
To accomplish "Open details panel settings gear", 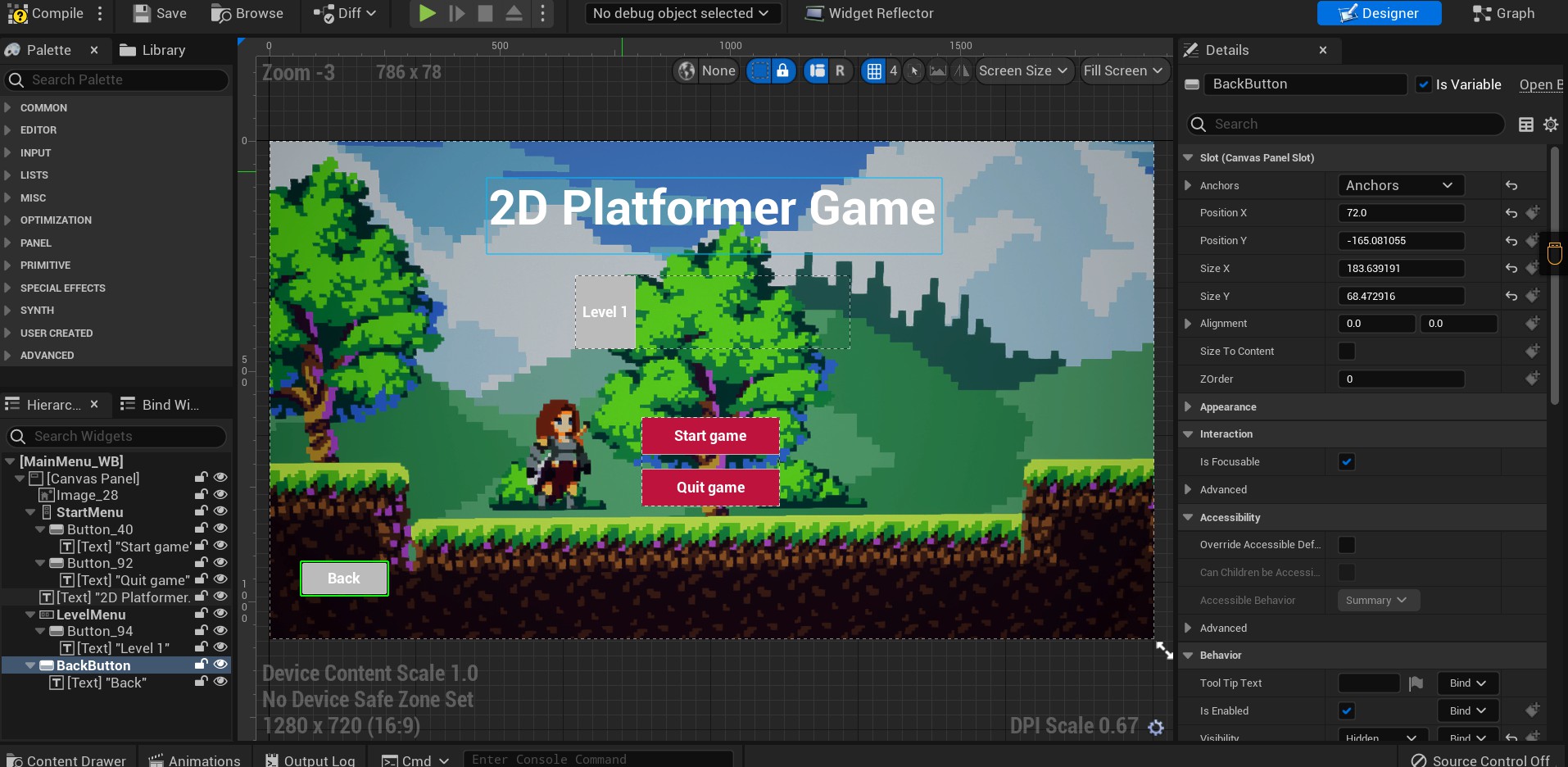I will click(1551, 125).
